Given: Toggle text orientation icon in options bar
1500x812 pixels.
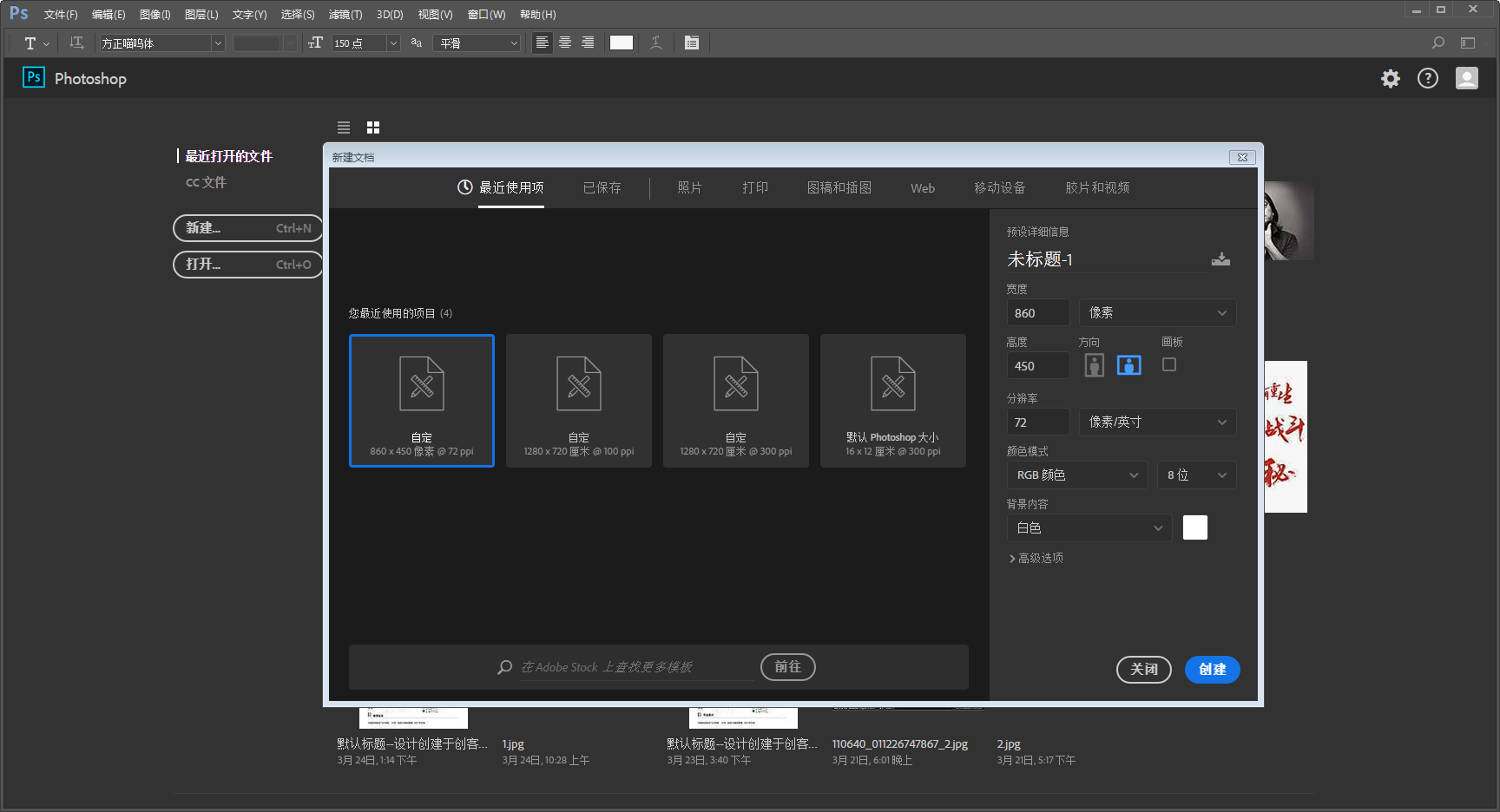Looking at the screenshot, I should pyautogui.click(x=76, y=43).
